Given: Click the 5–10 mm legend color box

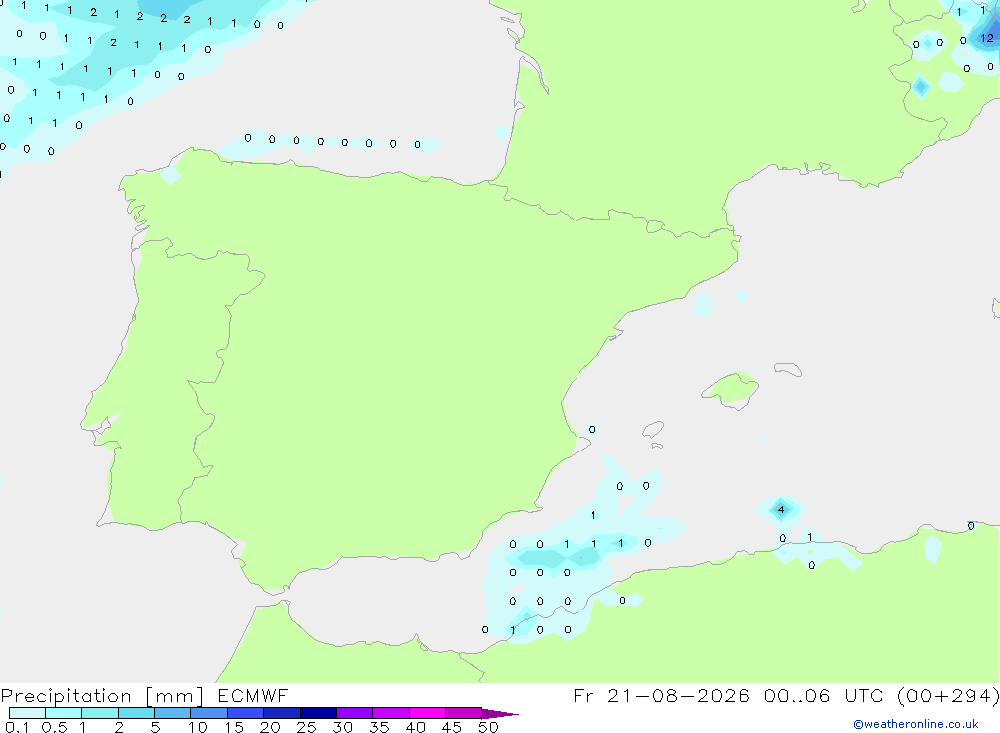Looking at the screenshot, I should click(x=173, y=713).
